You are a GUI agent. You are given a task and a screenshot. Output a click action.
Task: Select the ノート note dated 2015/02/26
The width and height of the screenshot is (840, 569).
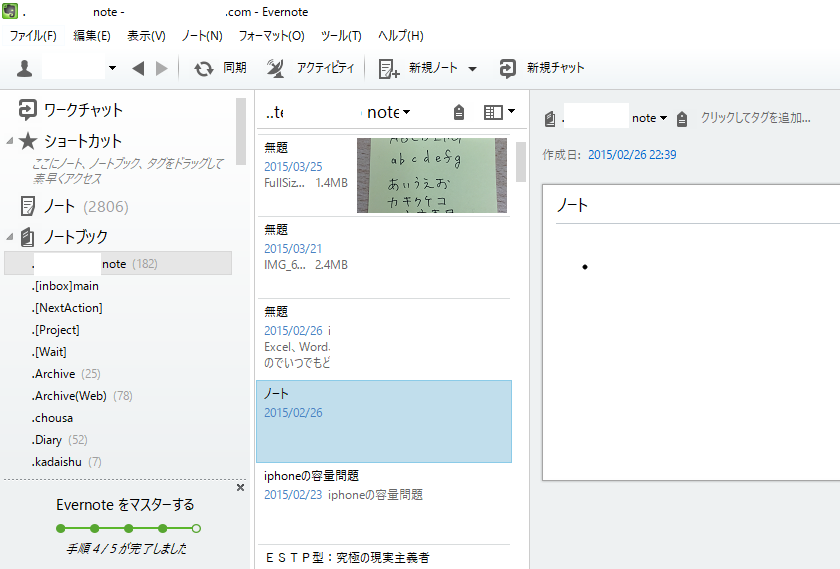[384, 422]
